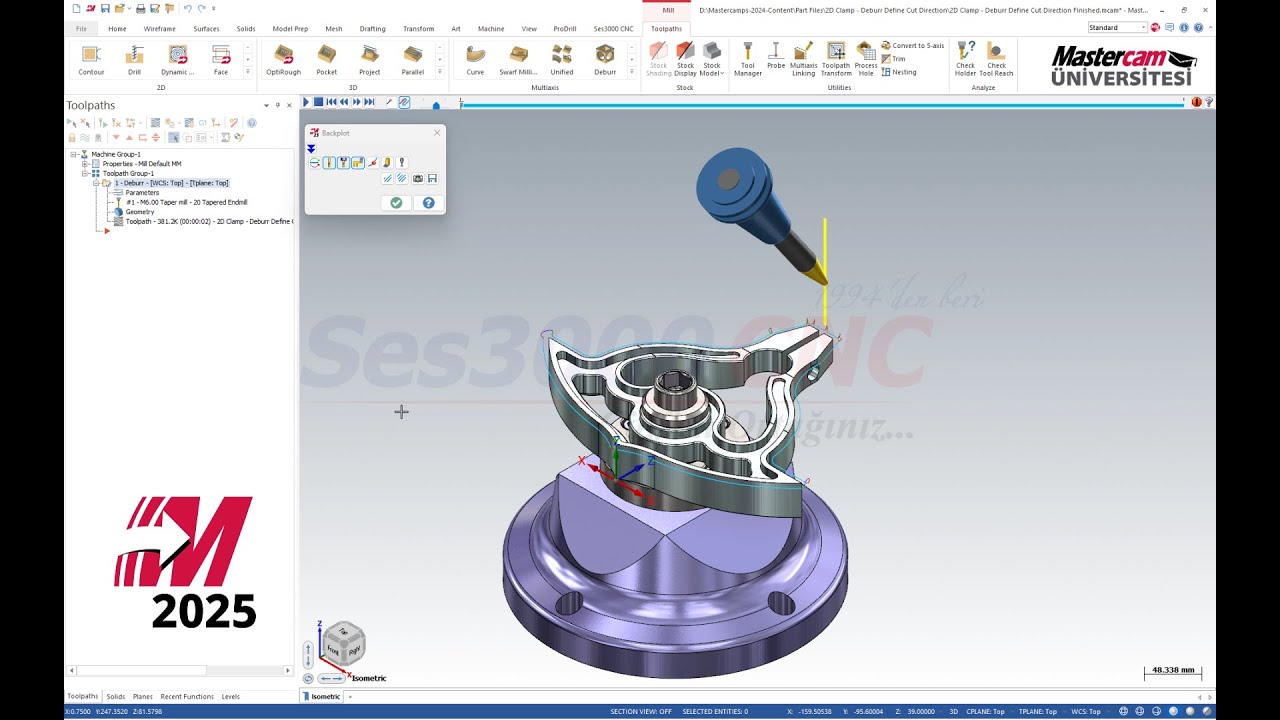
Task: Toggle Stock Display
Action: click(685, 59)
